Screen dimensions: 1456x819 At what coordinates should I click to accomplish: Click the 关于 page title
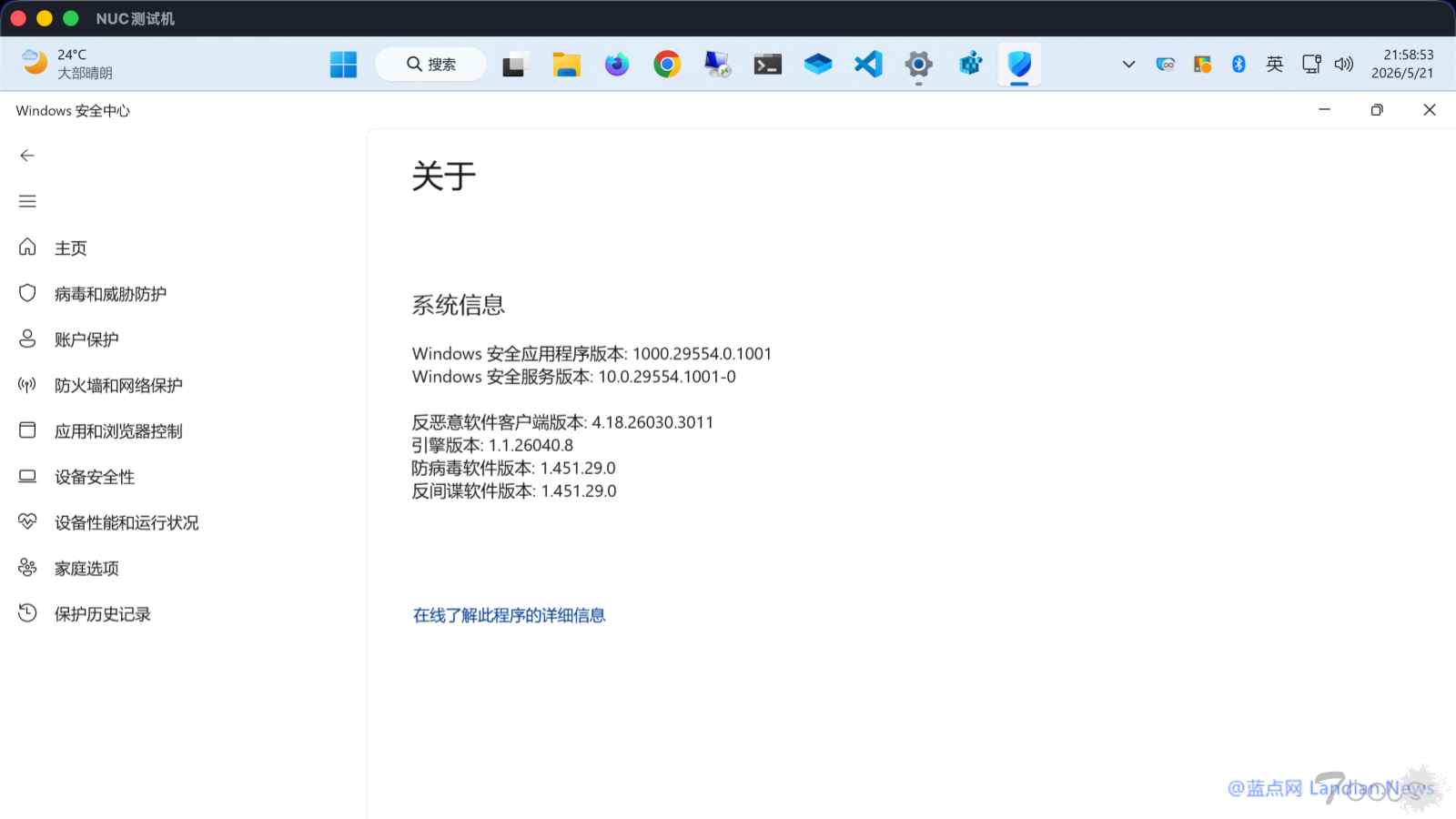click(x=444, y=177)
